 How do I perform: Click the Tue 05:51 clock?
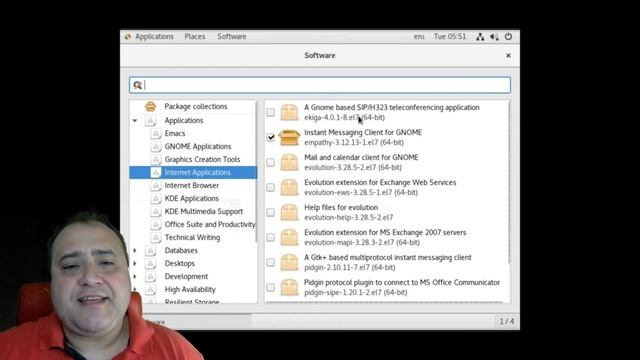click(x=450, y=36)
